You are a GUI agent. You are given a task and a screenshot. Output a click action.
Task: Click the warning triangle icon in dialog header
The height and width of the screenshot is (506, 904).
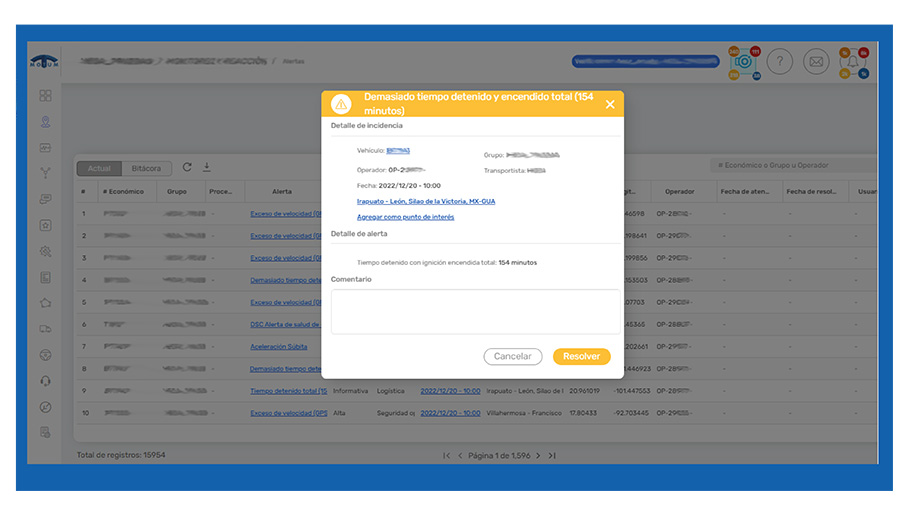[341, 104]
